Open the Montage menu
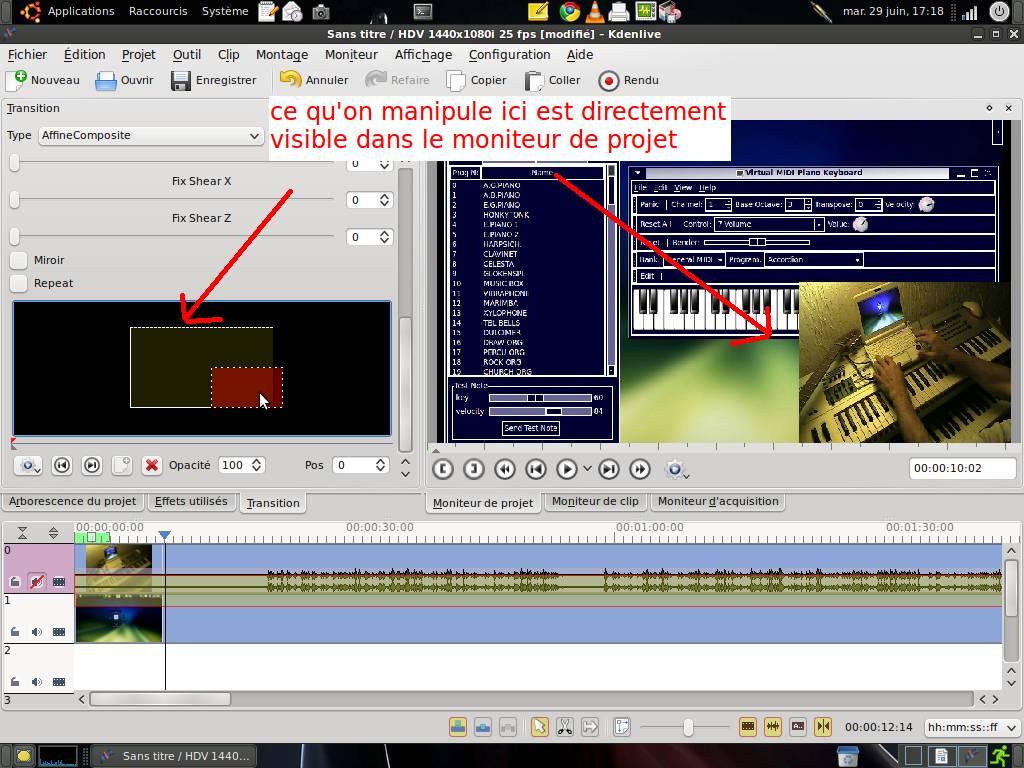Screen dimensions: 1024x768 (x=281, y=55)
